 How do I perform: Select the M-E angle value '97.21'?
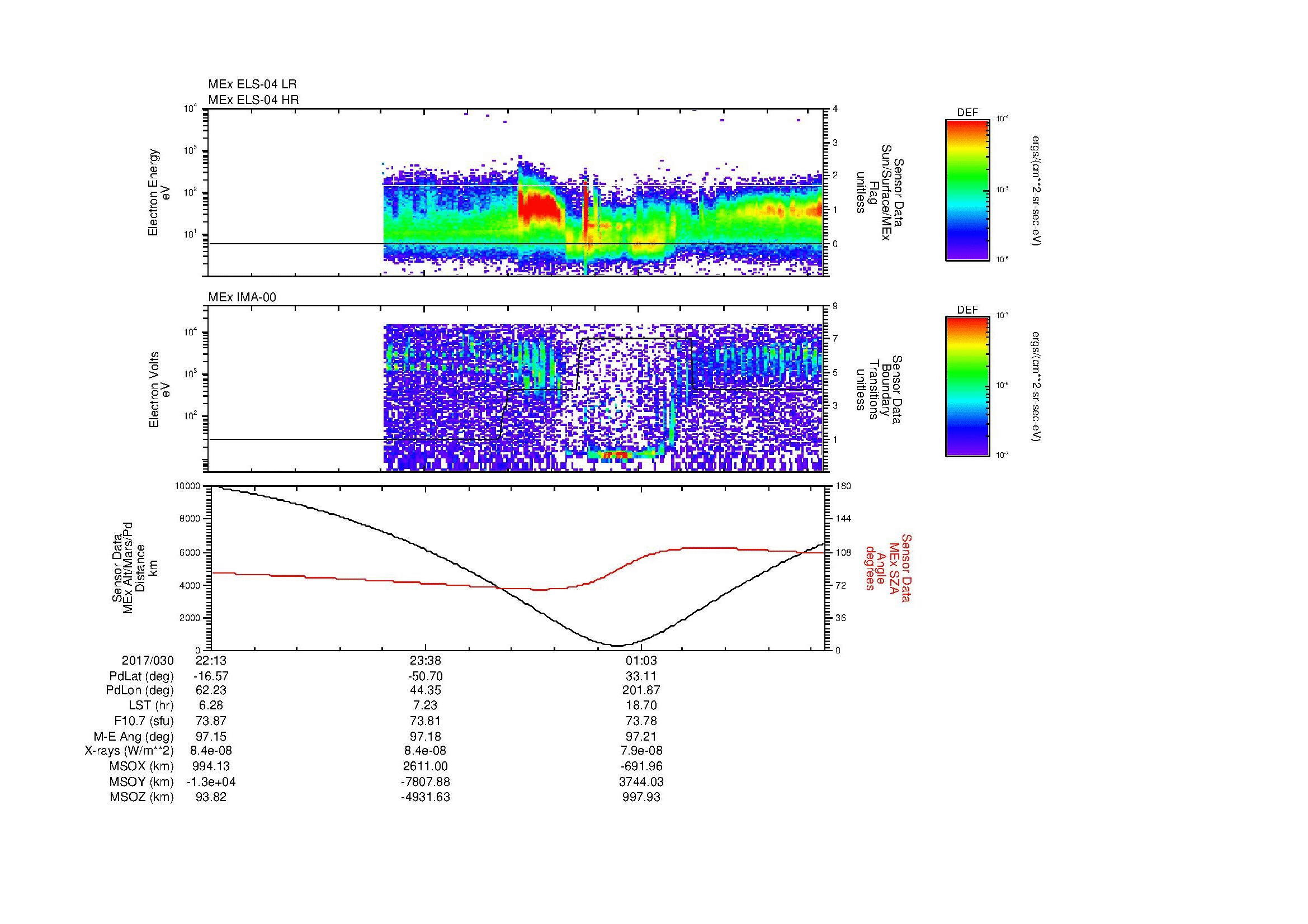pyautogui.click(x=641, y=736)
